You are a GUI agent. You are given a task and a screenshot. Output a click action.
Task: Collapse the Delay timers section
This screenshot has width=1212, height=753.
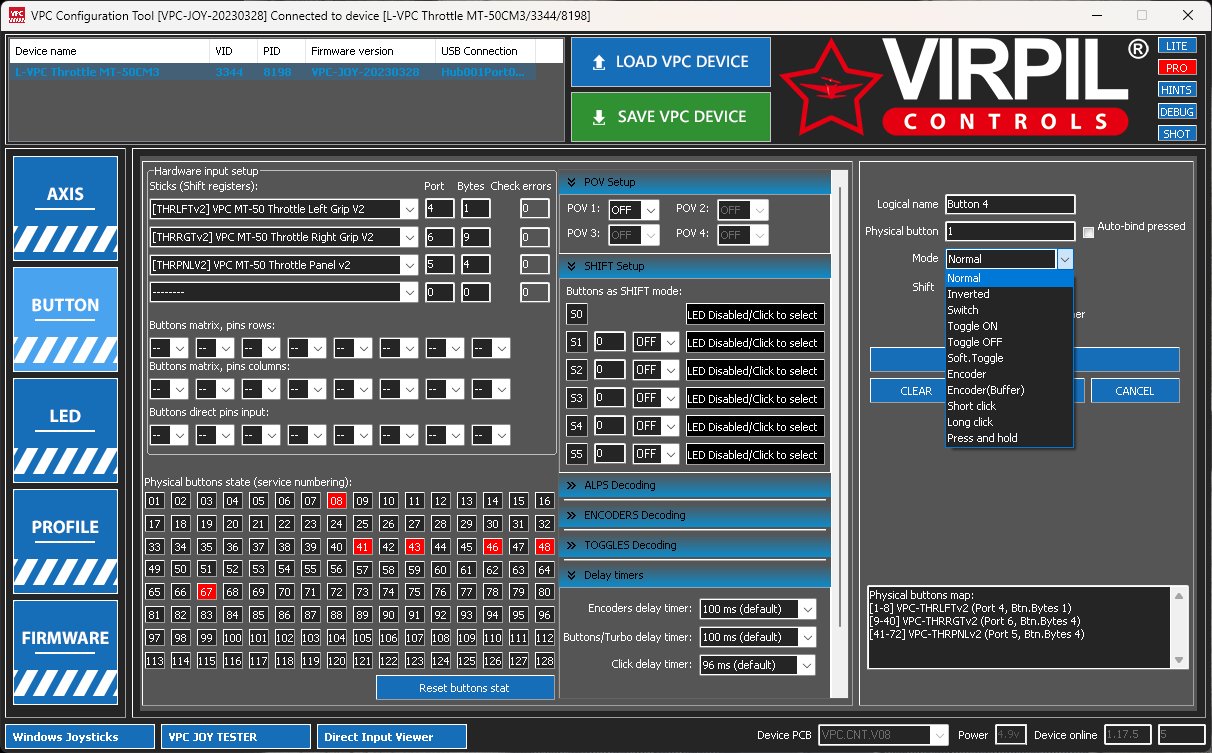[x=695, y=575]
